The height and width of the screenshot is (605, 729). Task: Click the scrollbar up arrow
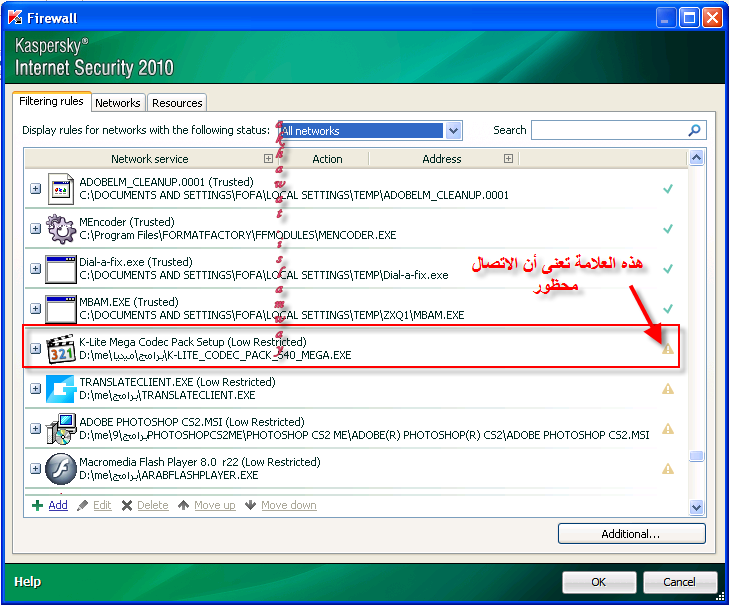[696, 158]
